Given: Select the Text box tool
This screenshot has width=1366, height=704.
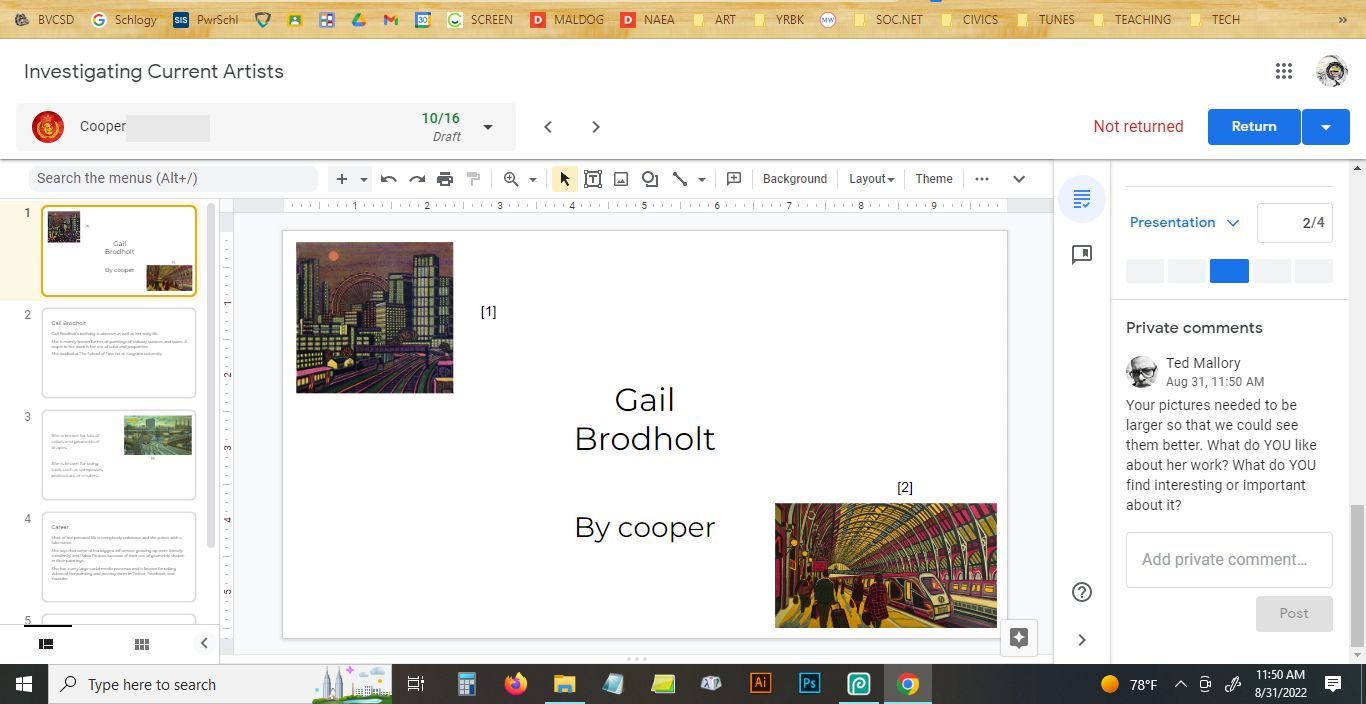Looking at the screenshot, I should [x=593, y=179].
